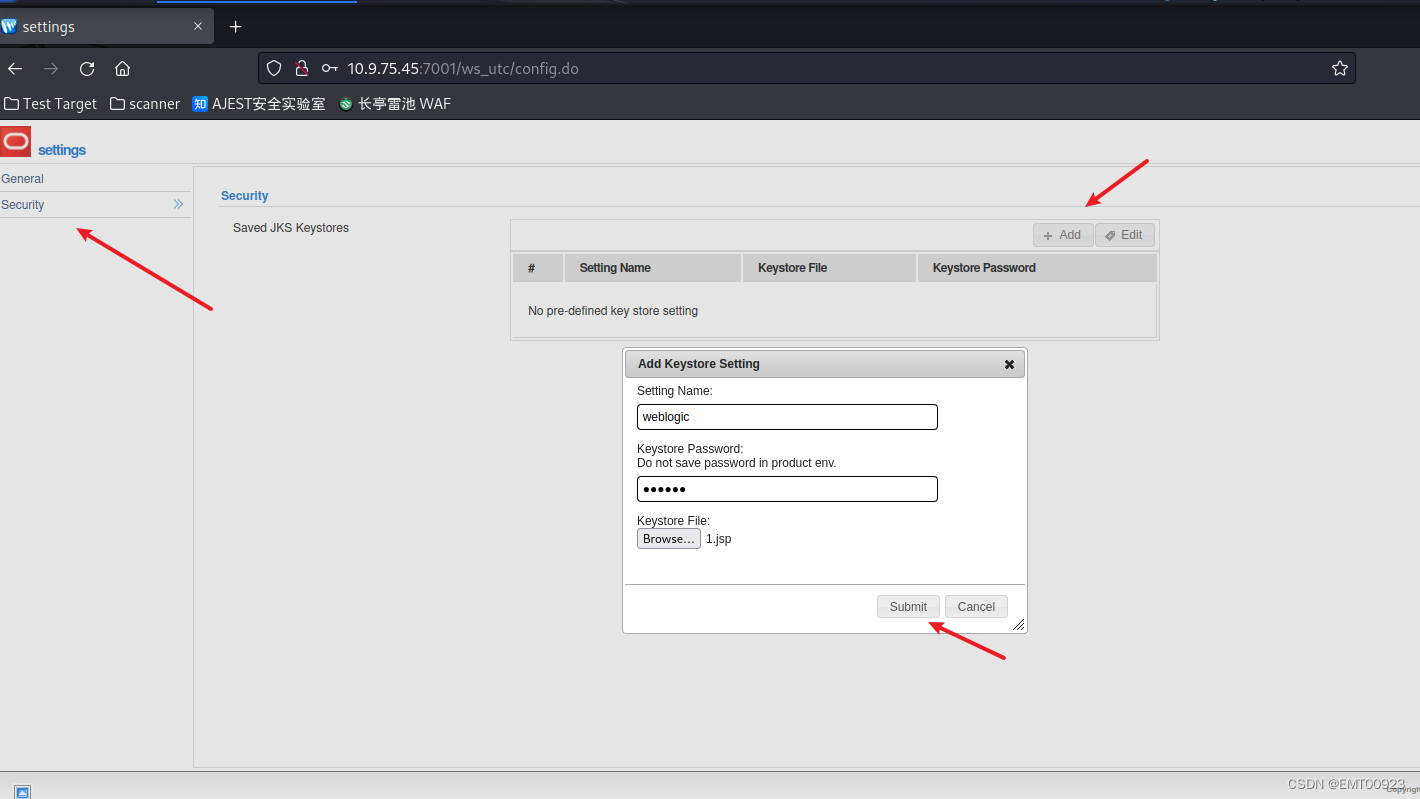
Task: Click the address bar URL
Action: (x=463, y=68)
